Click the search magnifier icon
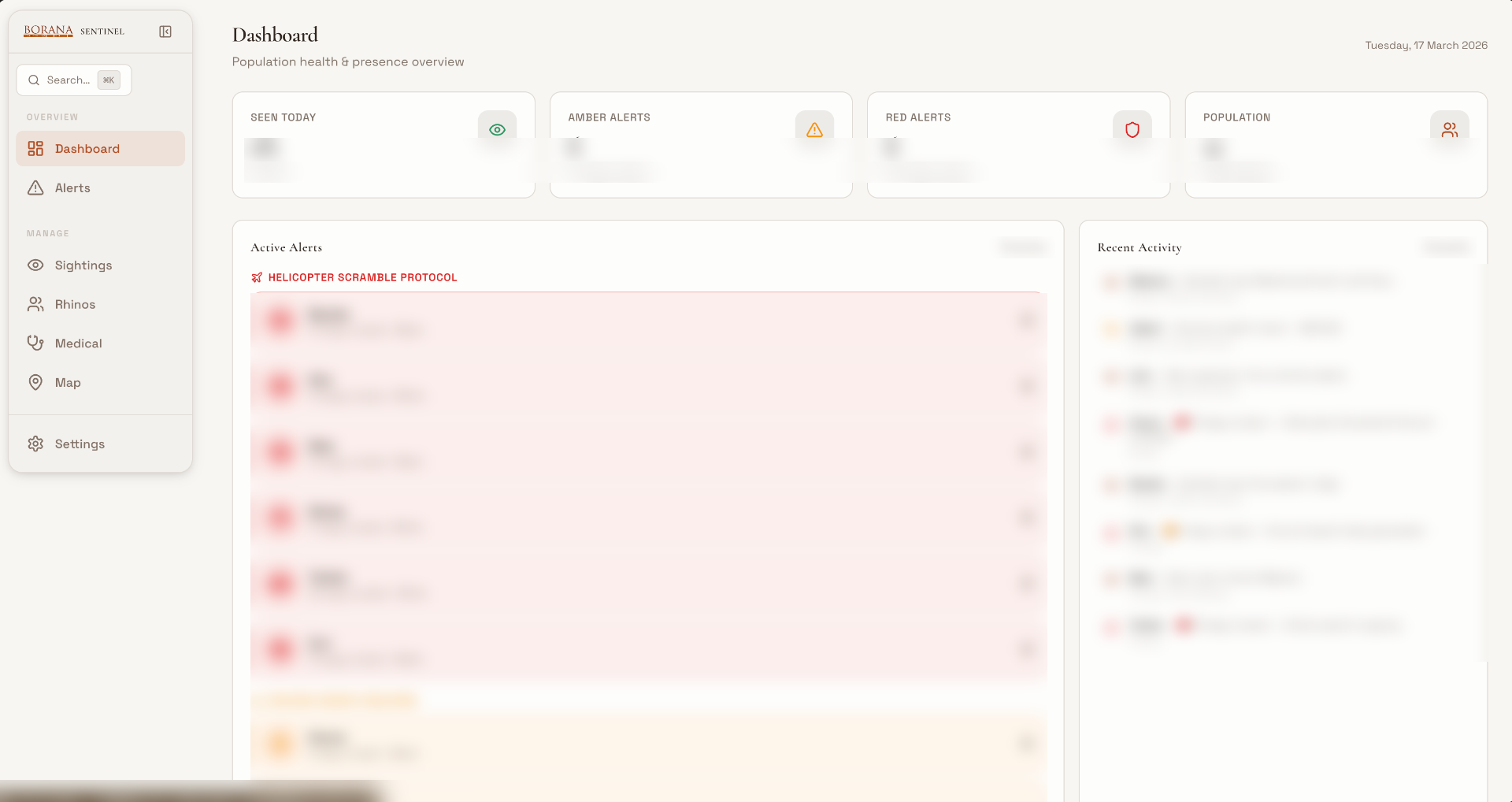1512x802 pixels. 34,80
